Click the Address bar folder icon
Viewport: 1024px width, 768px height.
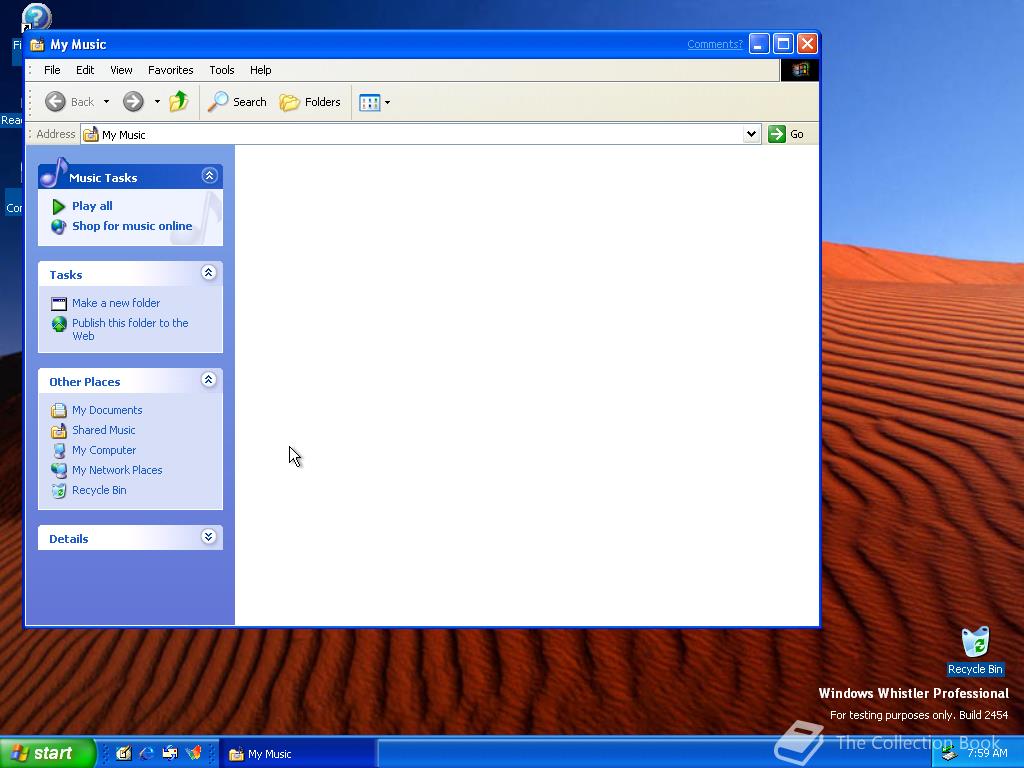[91, 135]
